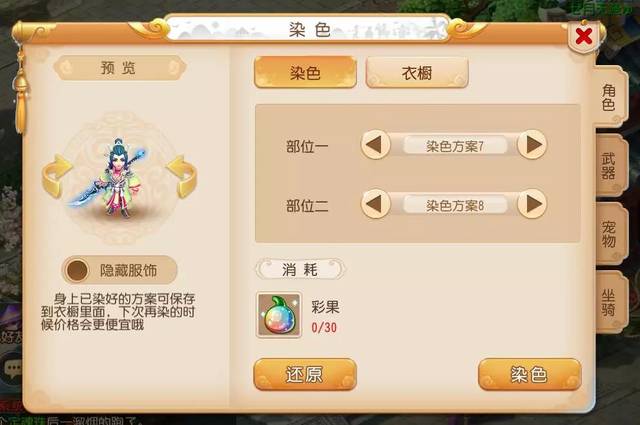Click the 还原 button
The width and height of the screenshot is (640, 425).
[x=305, y=374]
